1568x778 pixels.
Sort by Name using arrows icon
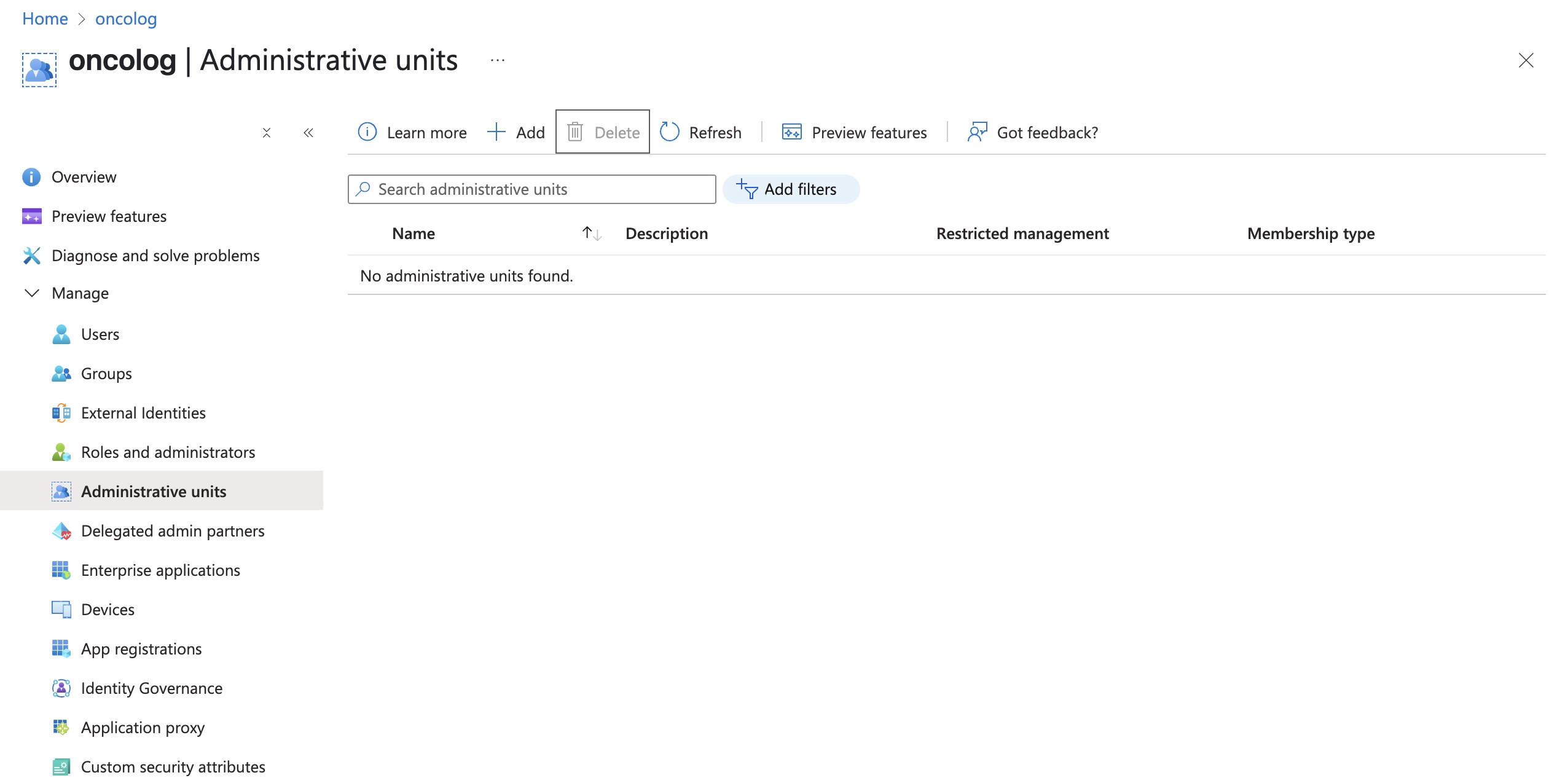(x=592, y=234)
